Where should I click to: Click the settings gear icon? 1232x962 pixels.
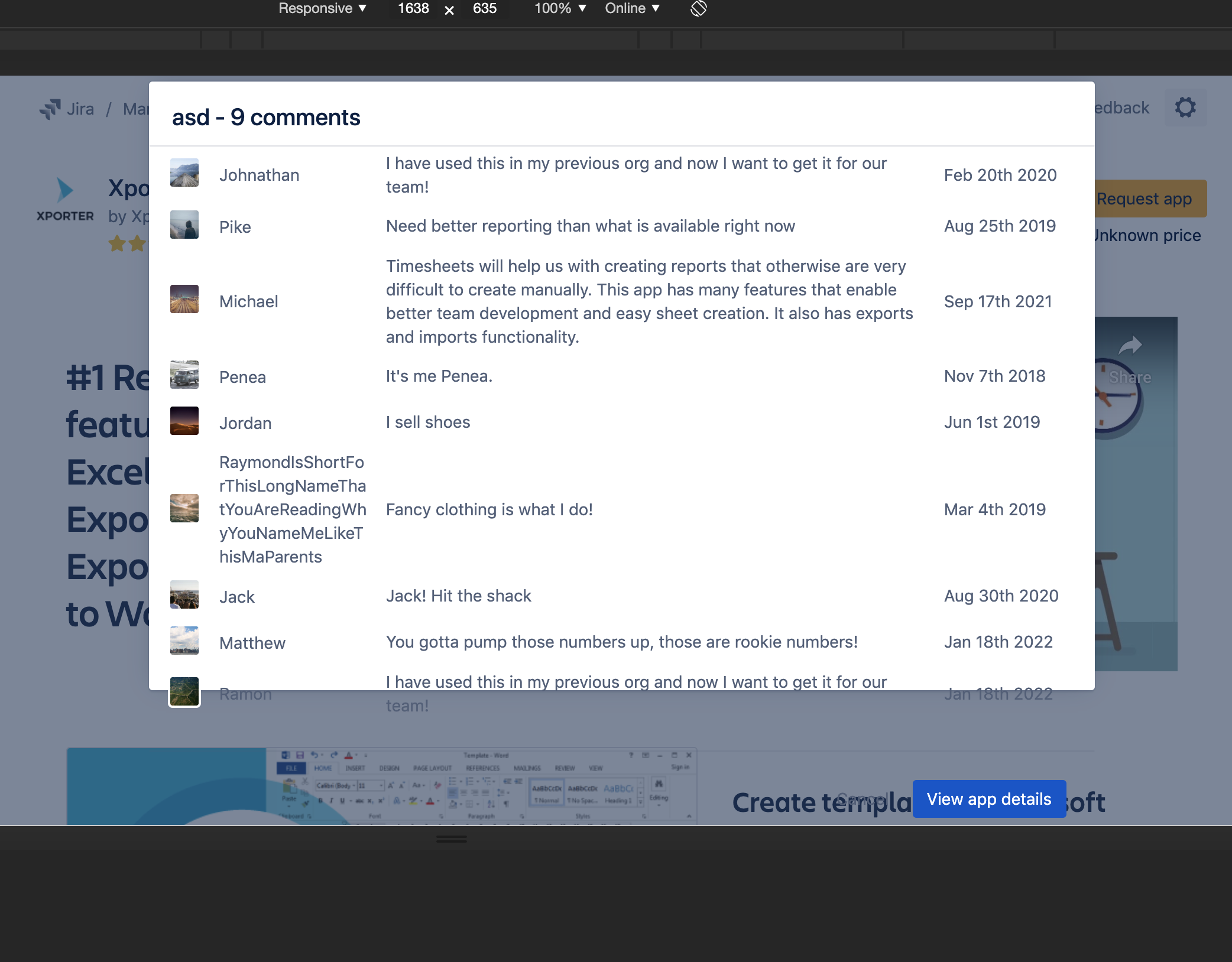tap(1185, 108)
